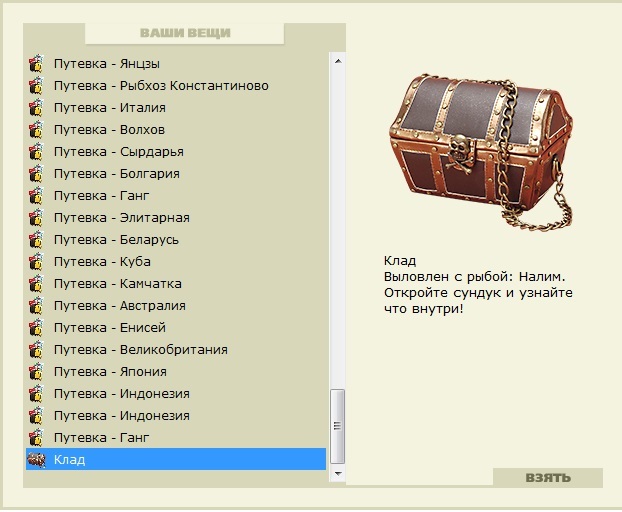Select the item Путевка - Япония
This screenshot has height=512, width=622.
[176, 372]
